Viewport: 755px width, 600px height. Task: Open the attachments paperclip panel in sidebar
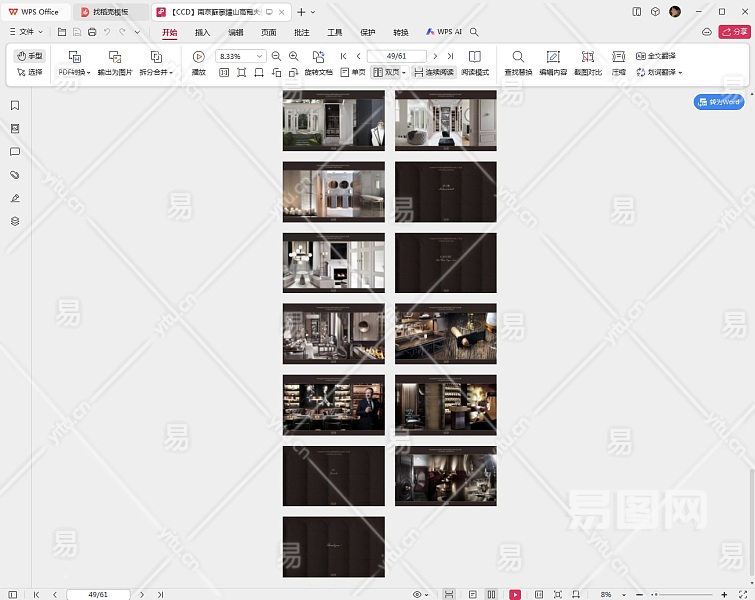click(15, 175)
